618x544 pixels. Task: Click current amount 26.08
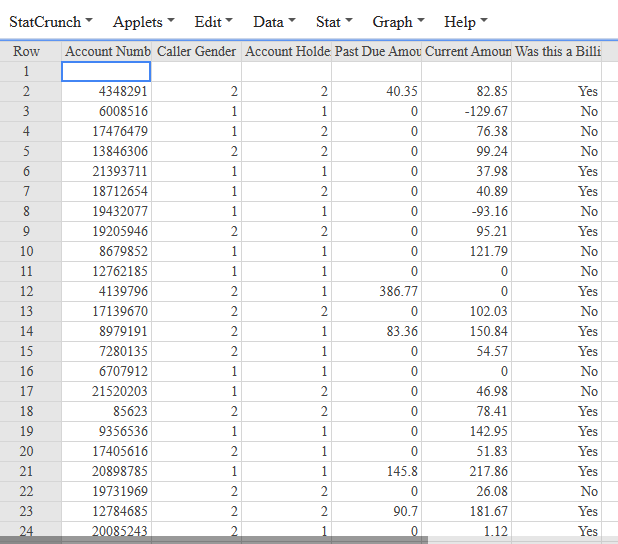point(467,492)
